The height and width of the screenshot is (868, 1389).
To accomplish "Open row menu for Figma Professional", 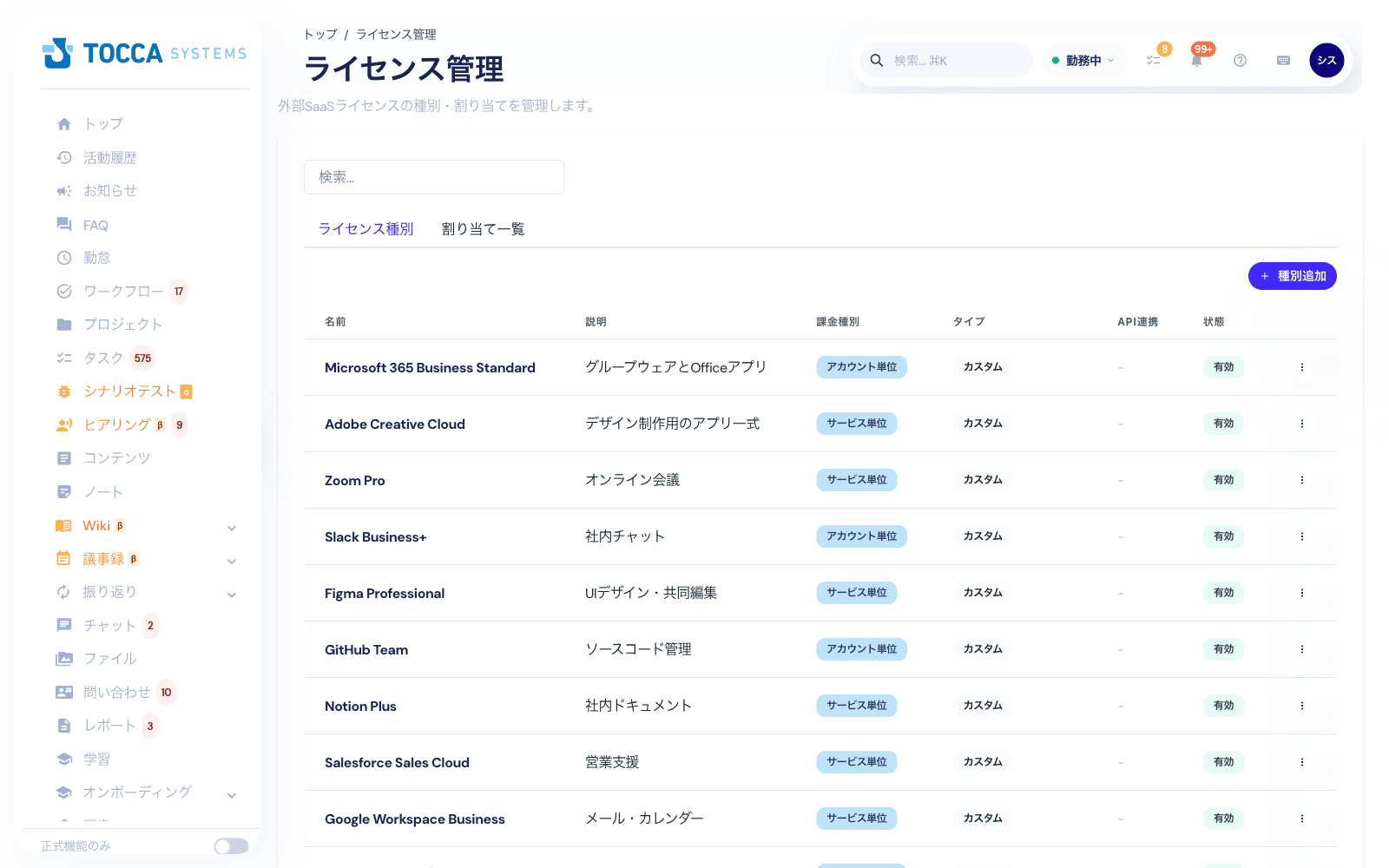I will click(1302, 593).
